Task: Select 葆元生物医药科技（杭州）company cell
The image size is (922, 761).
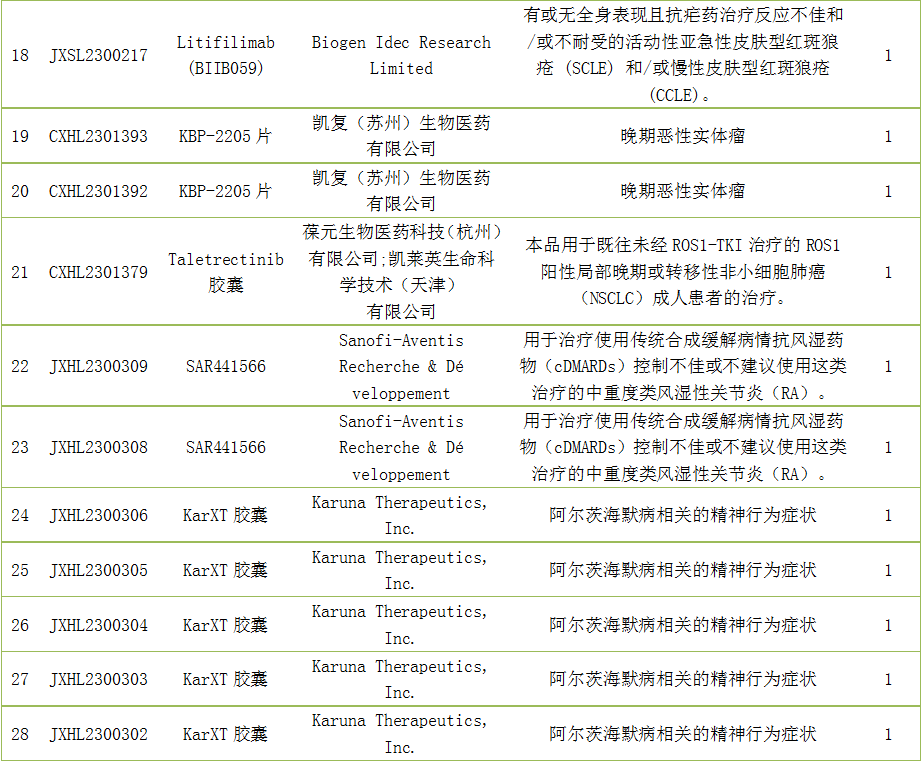Action: [x=401, y=272]
